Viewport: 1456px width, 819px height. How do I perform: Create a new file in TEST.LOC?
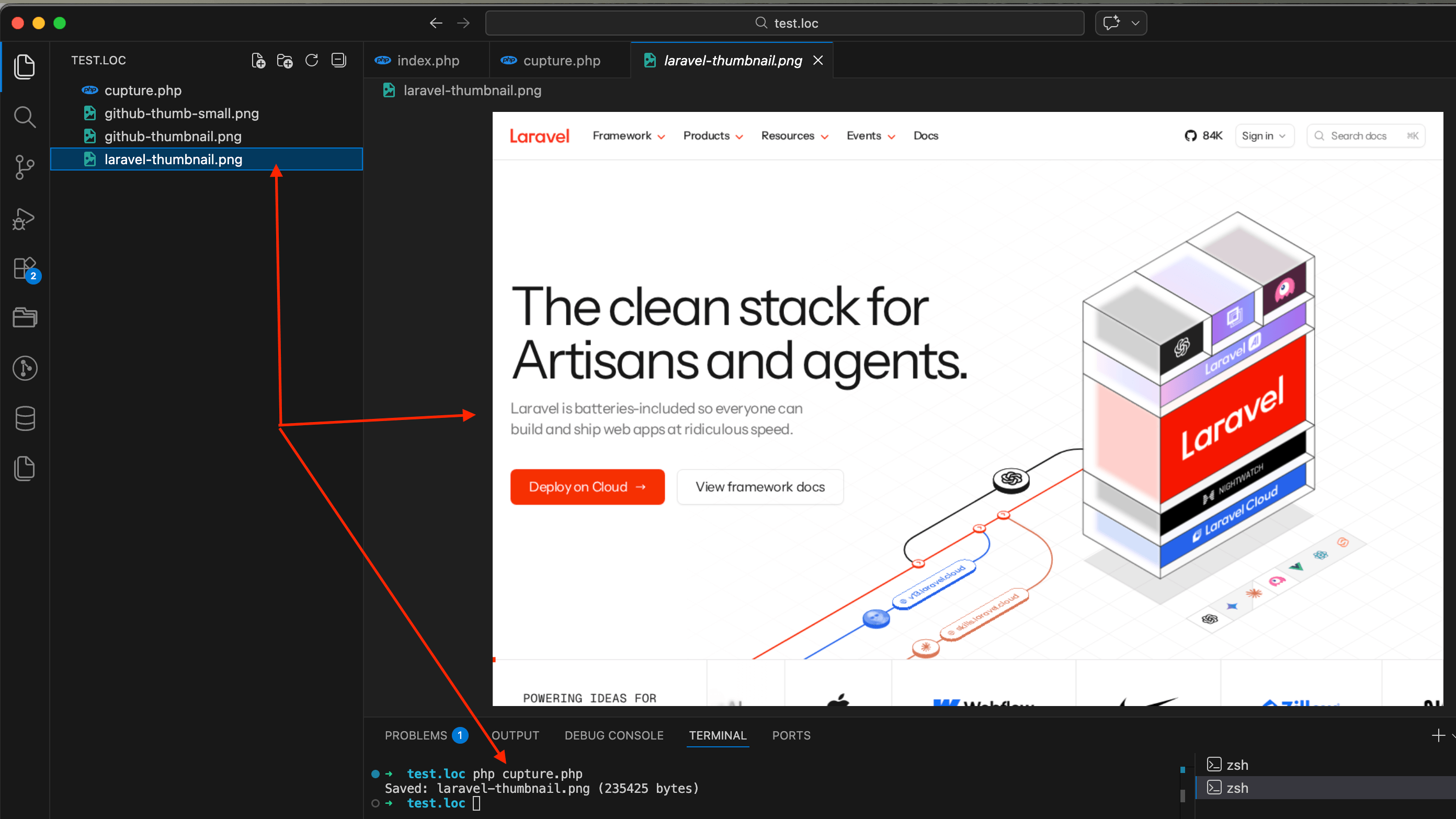click(258, 60)
